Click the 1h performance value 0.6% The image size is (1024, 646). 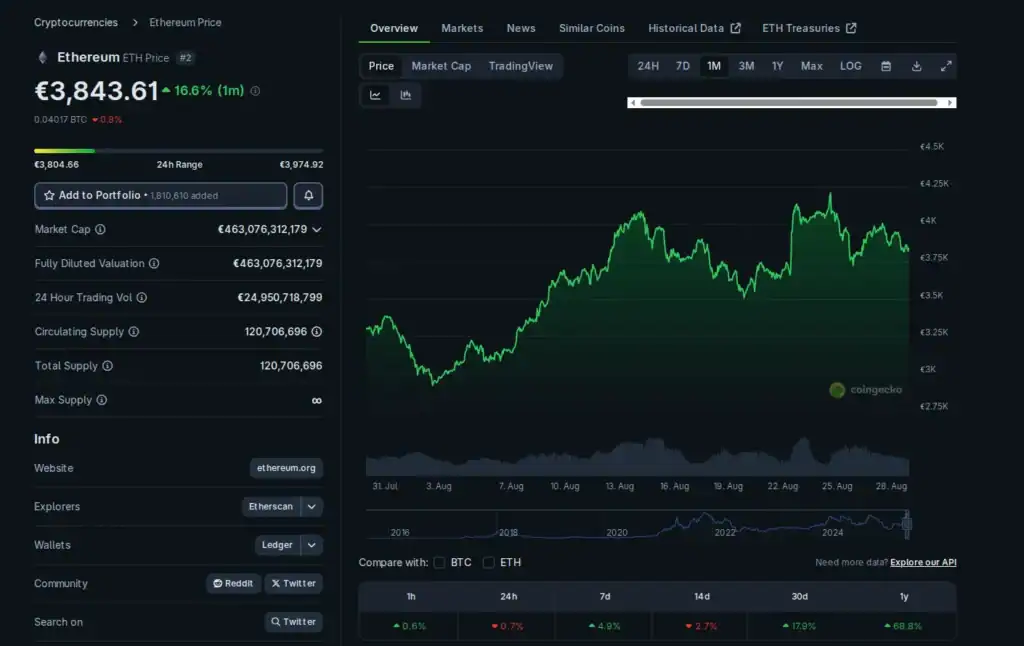409,626
